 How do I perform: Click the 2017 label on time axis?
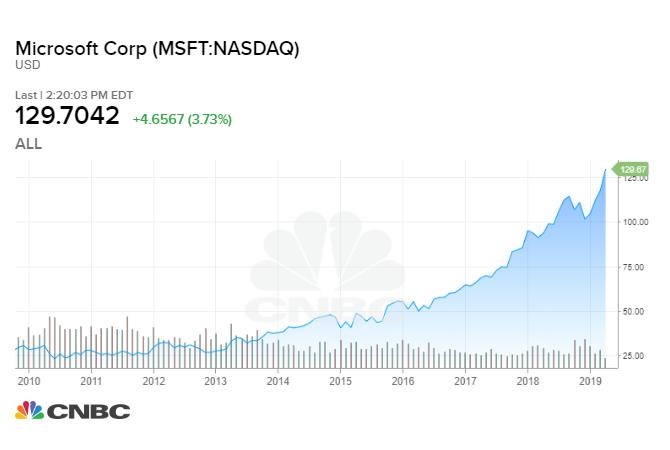point(465,380)
